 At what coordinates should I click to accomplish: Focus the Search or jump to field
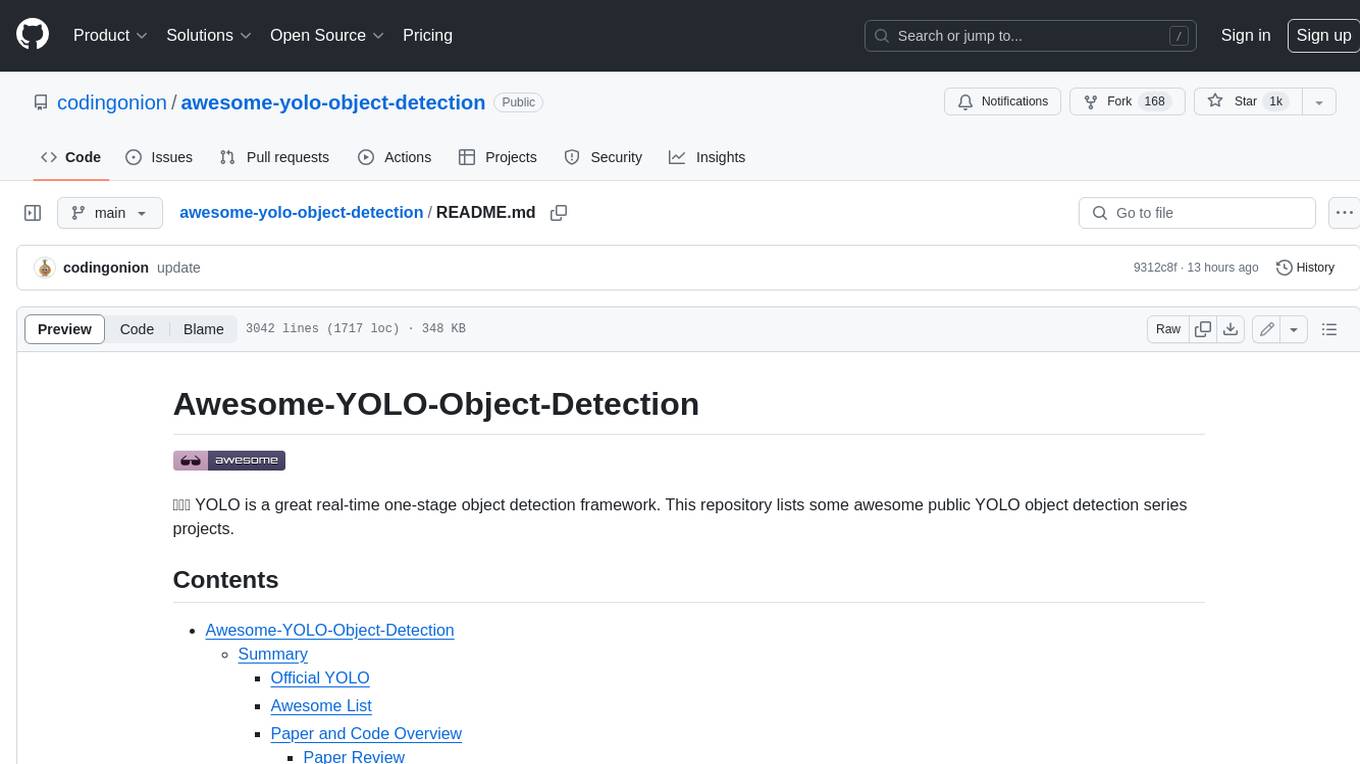(1031, 36)
